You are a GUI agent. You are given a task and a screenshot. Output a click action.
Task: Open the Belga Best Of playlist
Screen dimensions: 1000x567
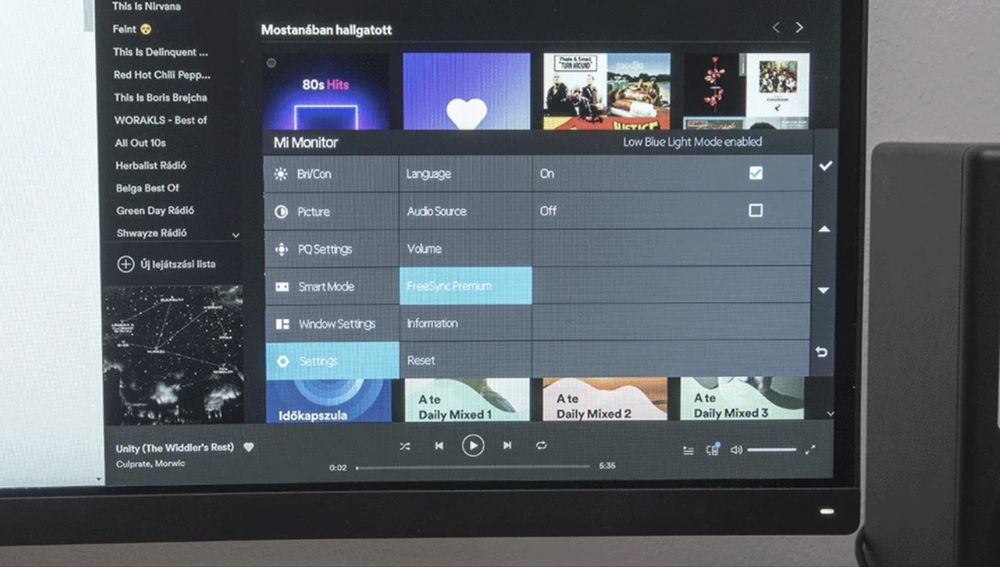pos(147,188)
